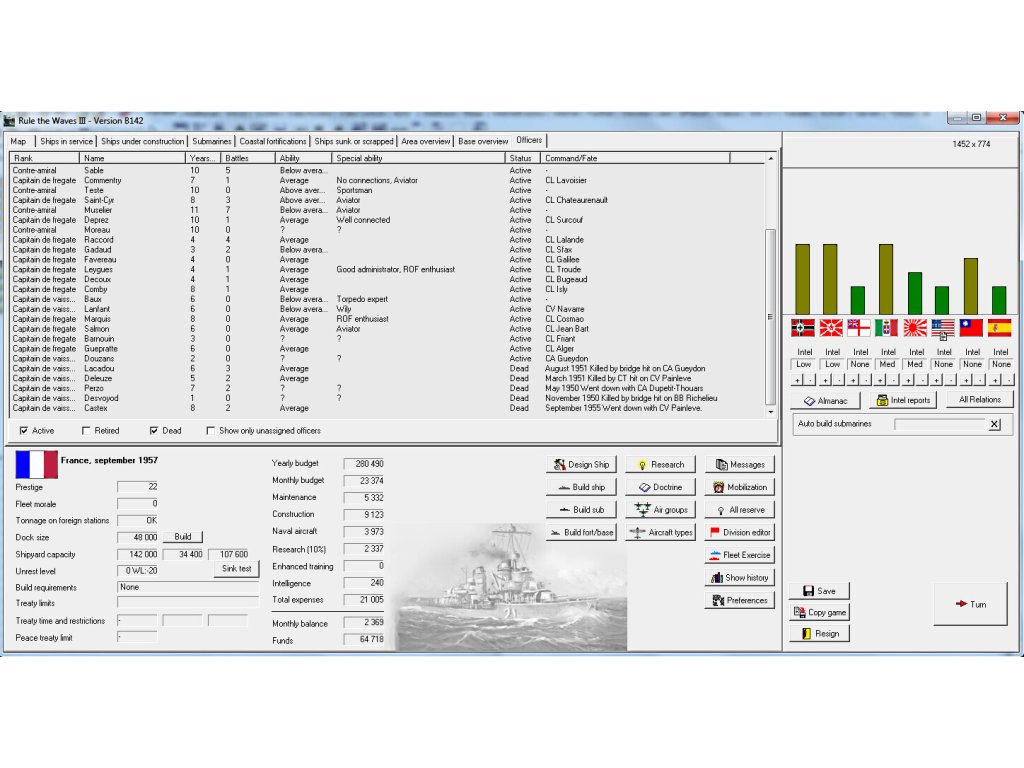Start a Fleet Exercise
The height and width of the screenshot is (768, 1024).
point(739,555)
